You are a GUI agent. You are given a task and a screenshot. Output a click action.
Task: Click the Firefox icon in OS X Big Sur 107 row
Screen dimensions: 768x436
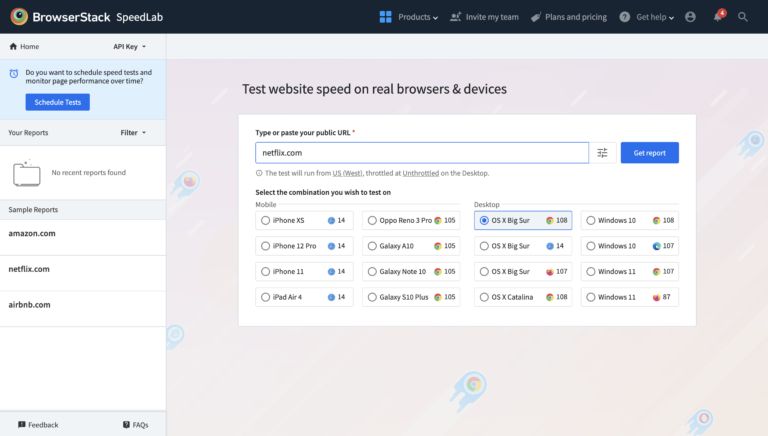tap(550, 271)
